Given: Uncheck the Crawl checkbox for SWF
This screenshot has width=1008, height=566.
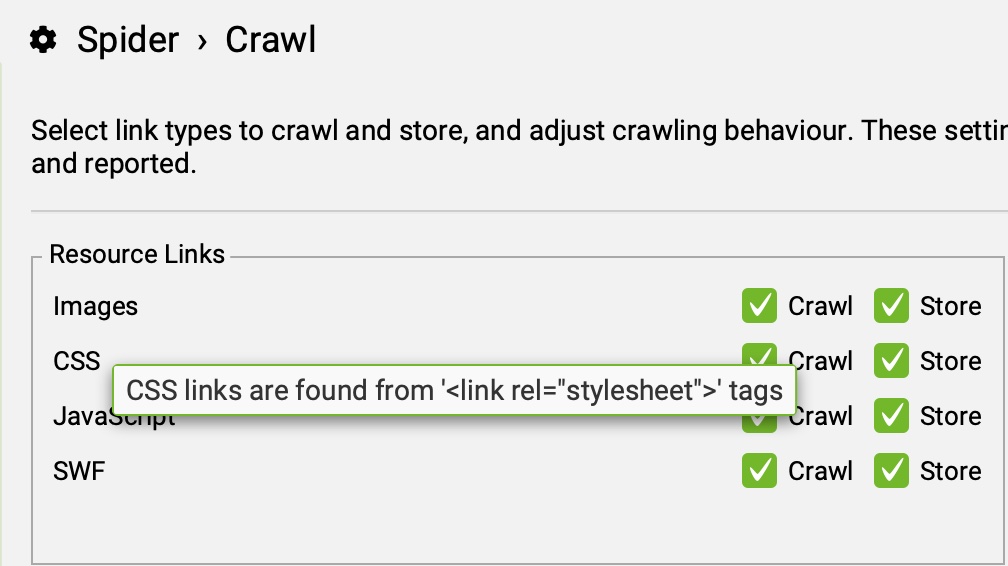Looking at the screenshot, I should pyautogui.click(x=759, y=470).
